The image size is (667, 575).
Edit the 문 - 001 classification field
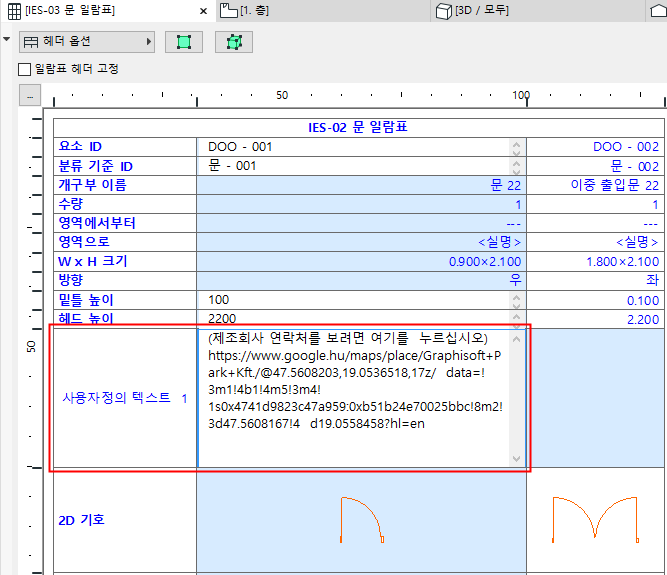(353, 166)
